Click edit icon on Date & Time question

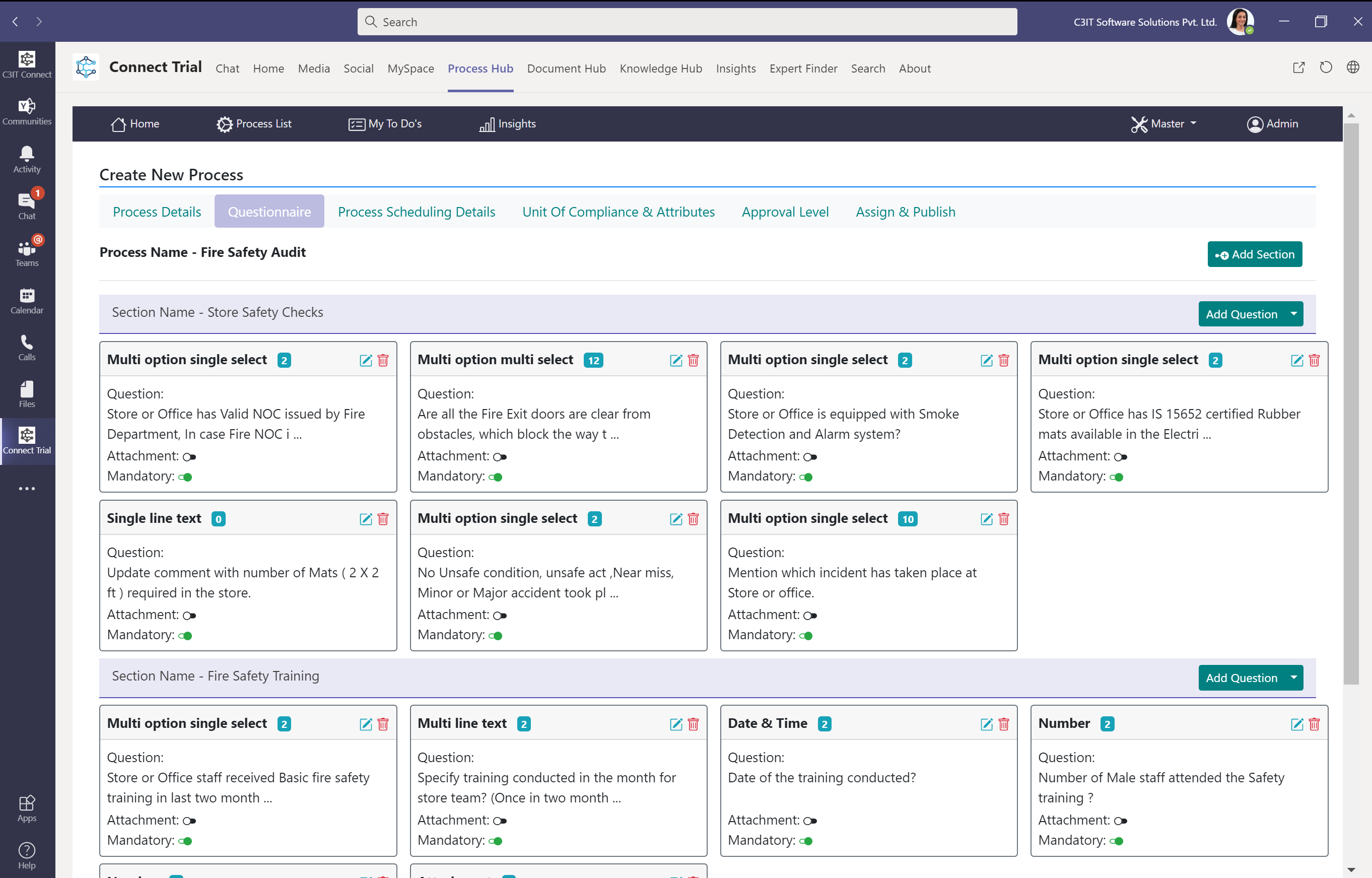(986, 724)
